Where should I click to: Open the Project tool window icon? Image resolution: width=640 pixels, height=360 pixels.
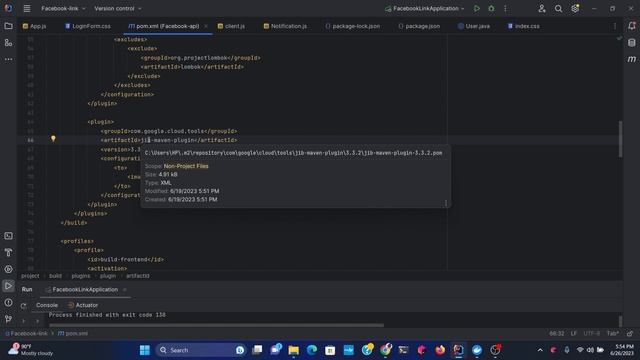coord(8,26)
